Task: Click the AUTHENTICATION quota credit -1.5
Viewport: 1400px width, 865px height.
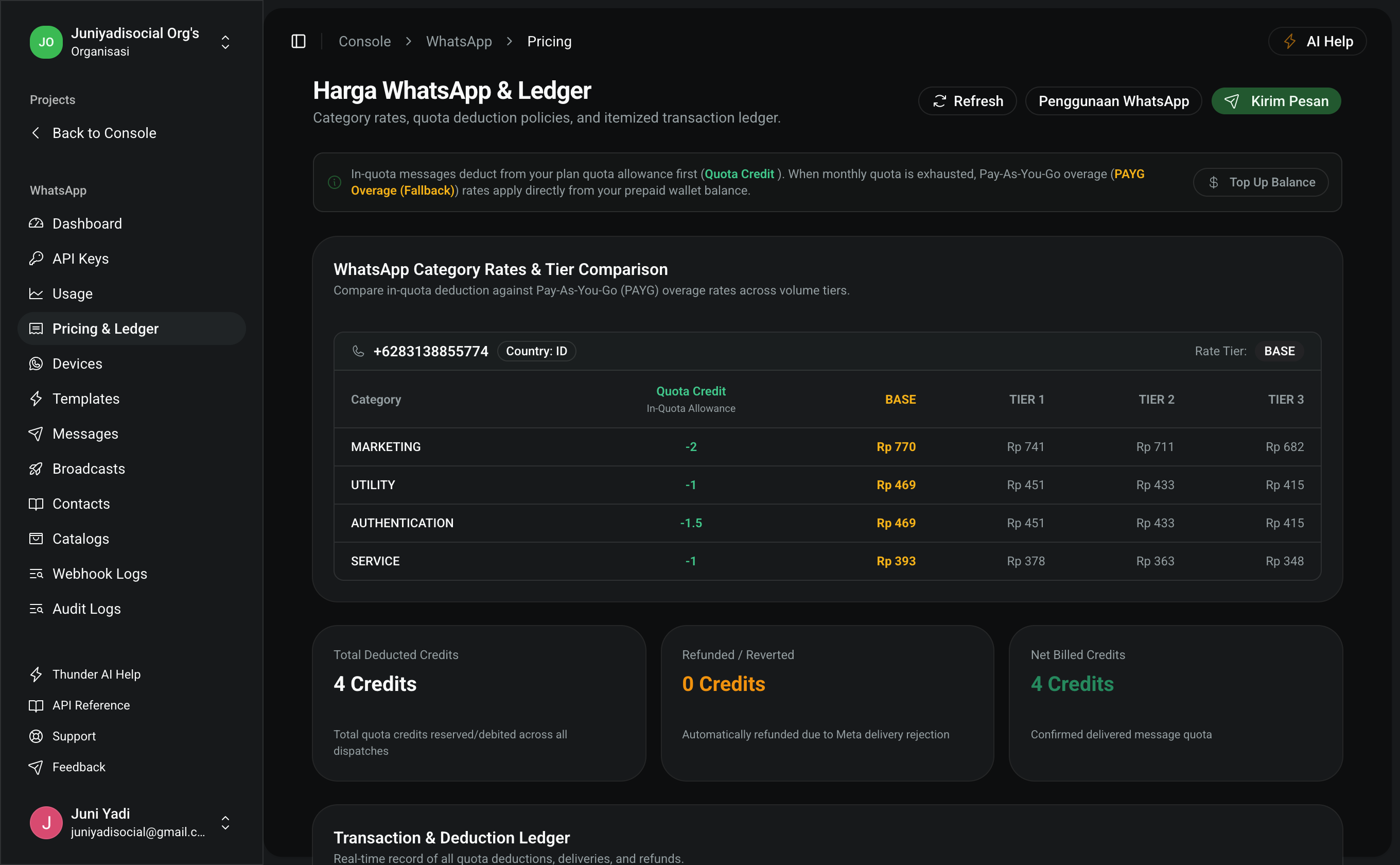Action: pos(691,523)
